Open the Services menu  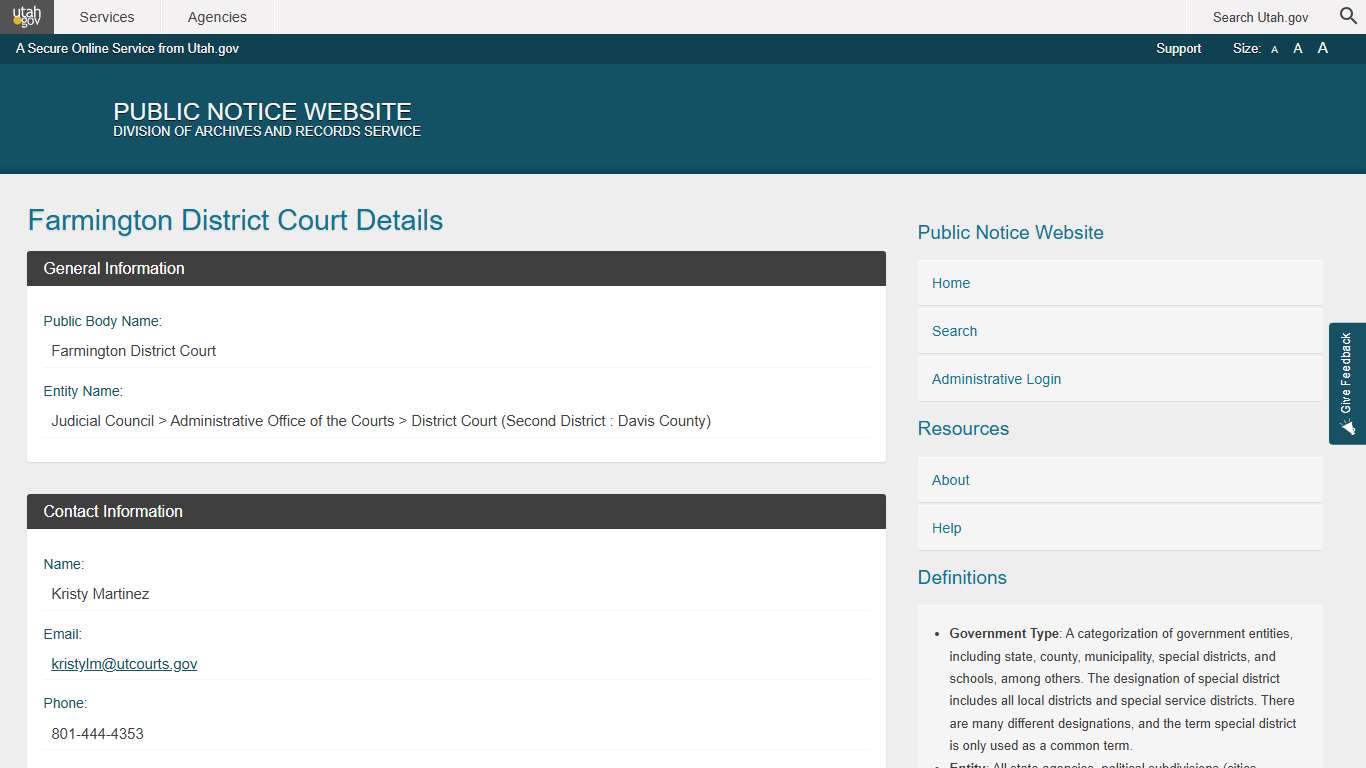pos(106,17)
